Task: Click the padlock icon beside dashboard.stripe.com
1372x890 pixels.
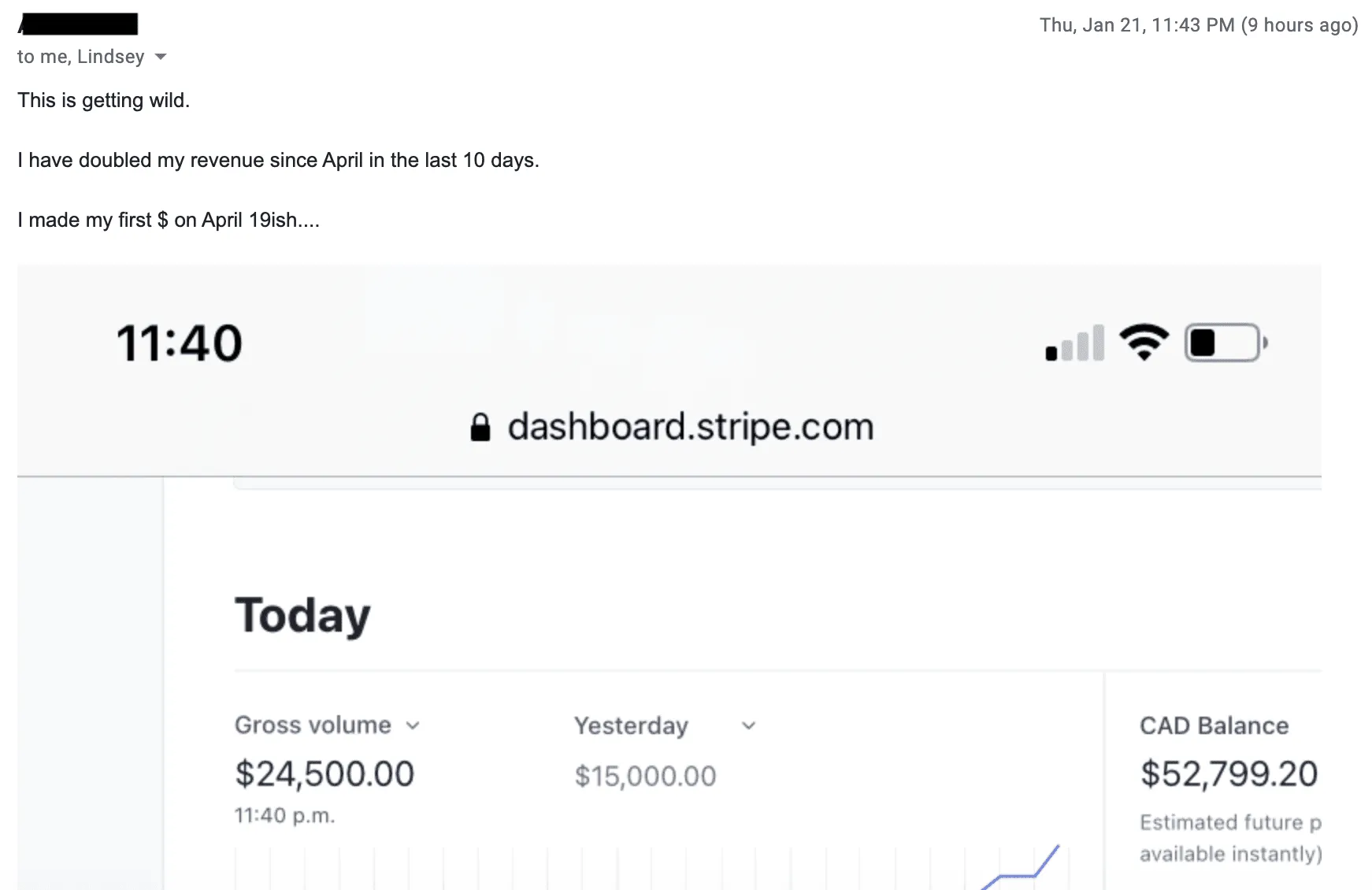Action: (x=480, y=427)
